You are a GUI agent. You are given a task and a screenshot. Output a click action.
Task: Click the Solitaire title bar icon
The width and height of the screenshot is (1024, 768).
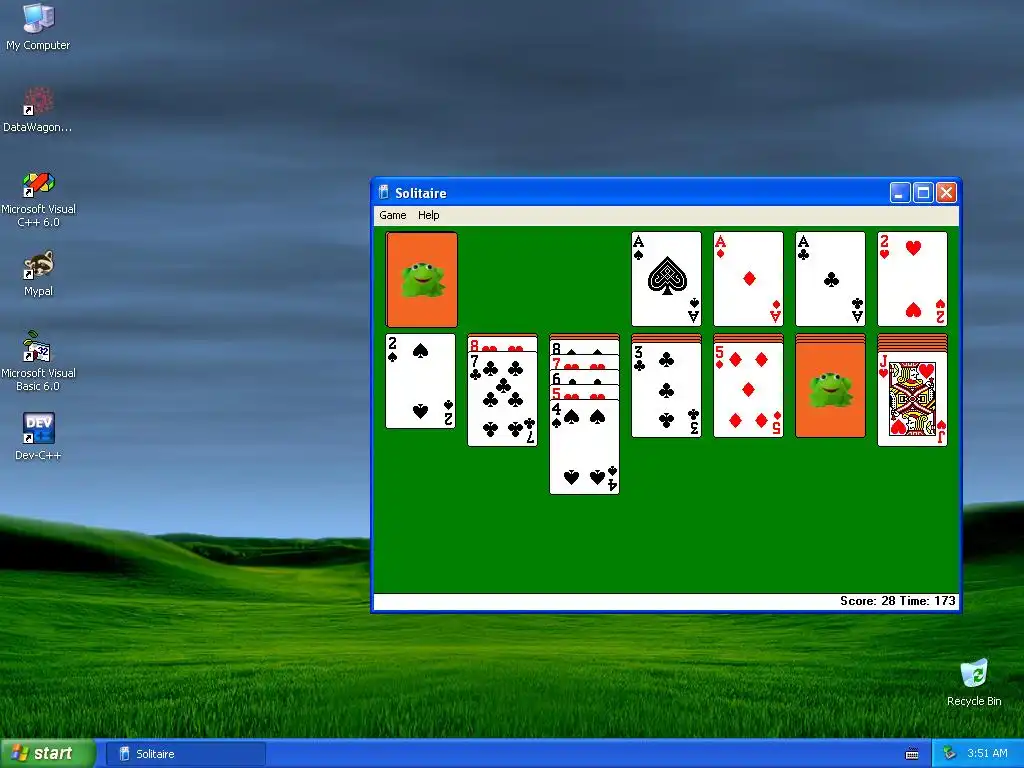click(x=384, y=193)
